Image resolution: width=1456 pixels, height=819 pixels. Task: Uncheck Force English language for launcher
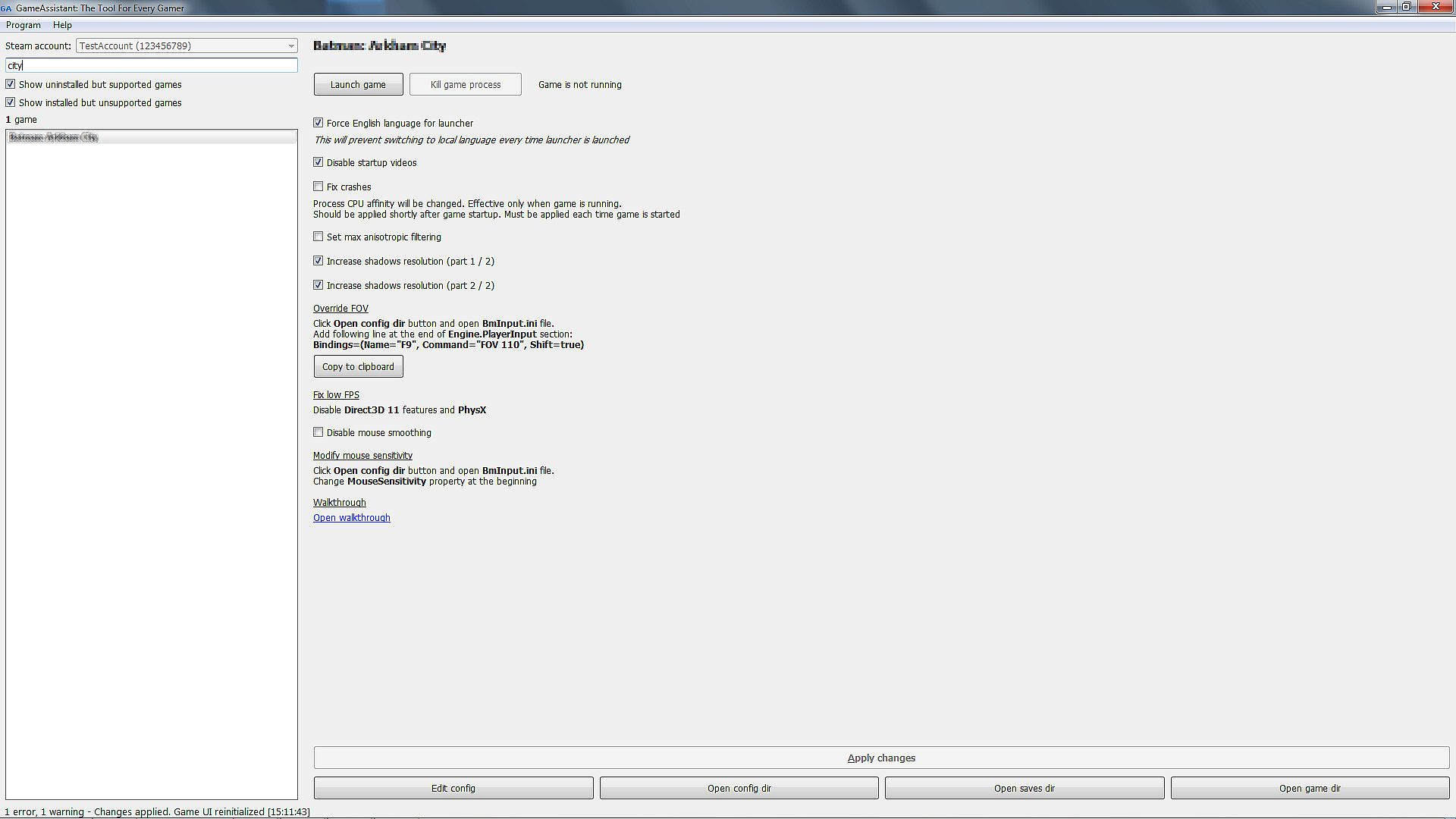tap(318, 123)
